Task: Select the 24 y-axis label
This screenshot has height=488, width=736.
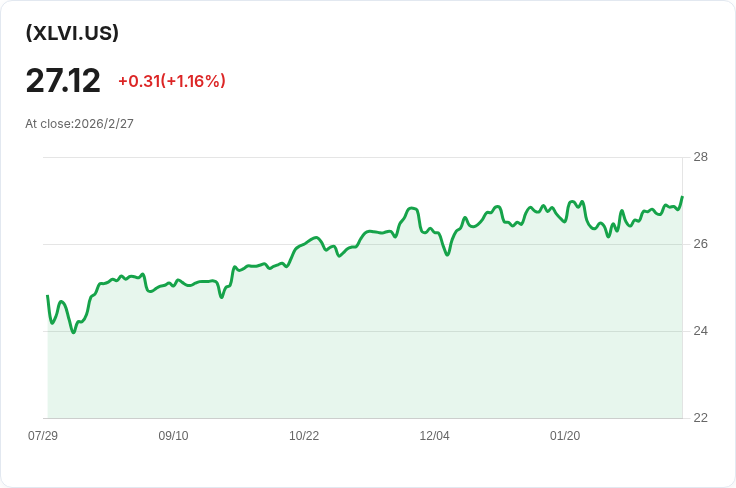Action: 700,331
